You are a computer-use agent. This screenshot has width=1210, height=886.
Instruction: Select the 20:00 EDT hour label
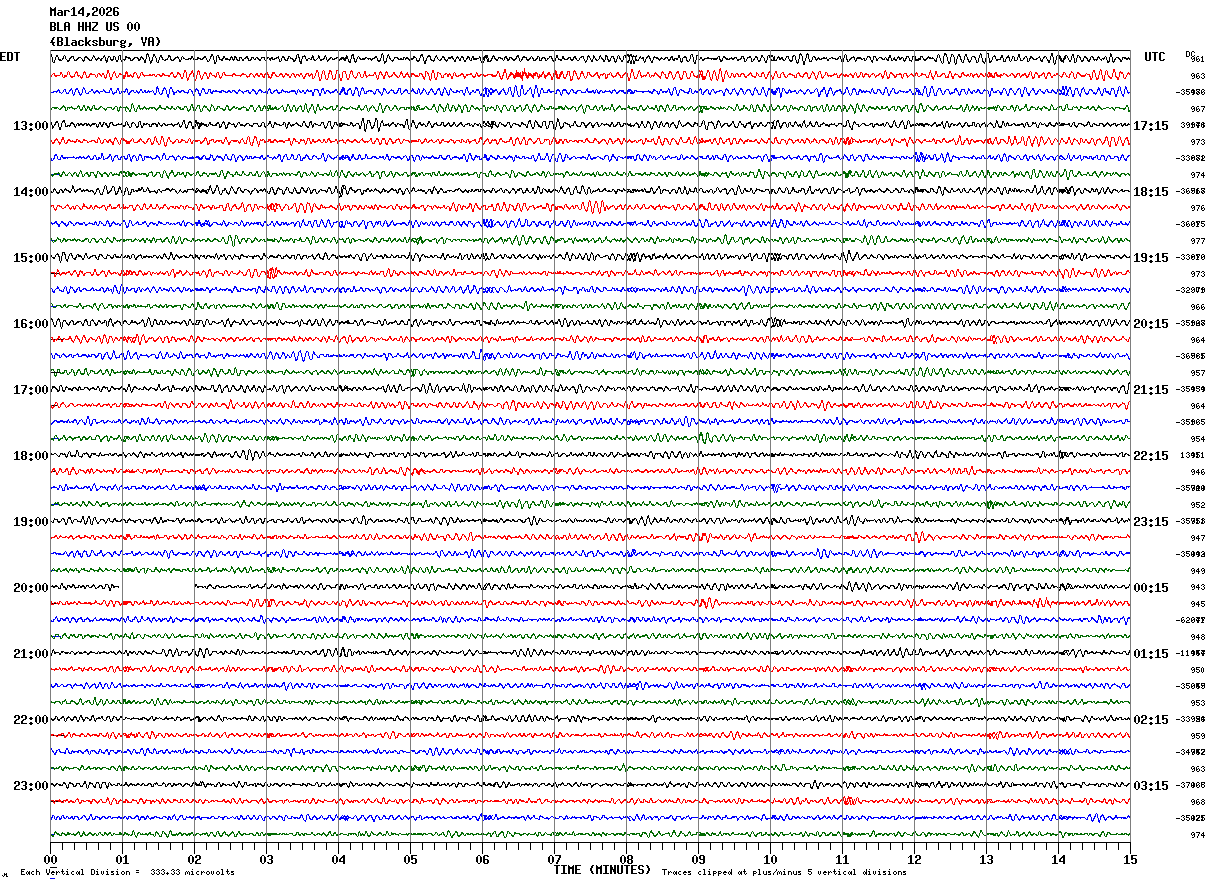(30, 588)
